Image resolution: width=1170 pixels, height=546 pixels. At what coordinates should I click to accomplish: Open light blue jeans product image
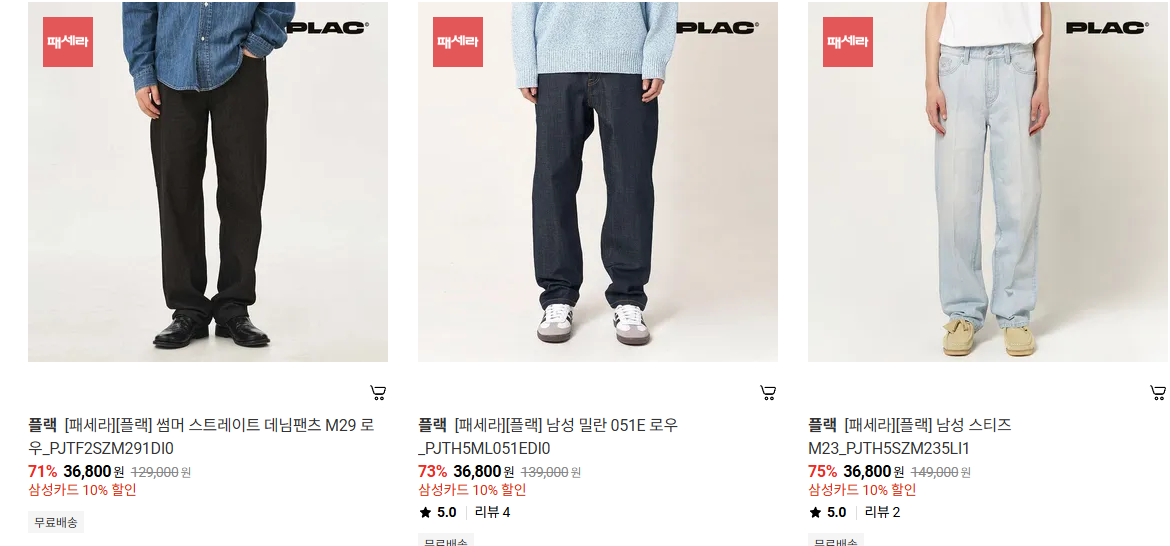pos(988,181)
